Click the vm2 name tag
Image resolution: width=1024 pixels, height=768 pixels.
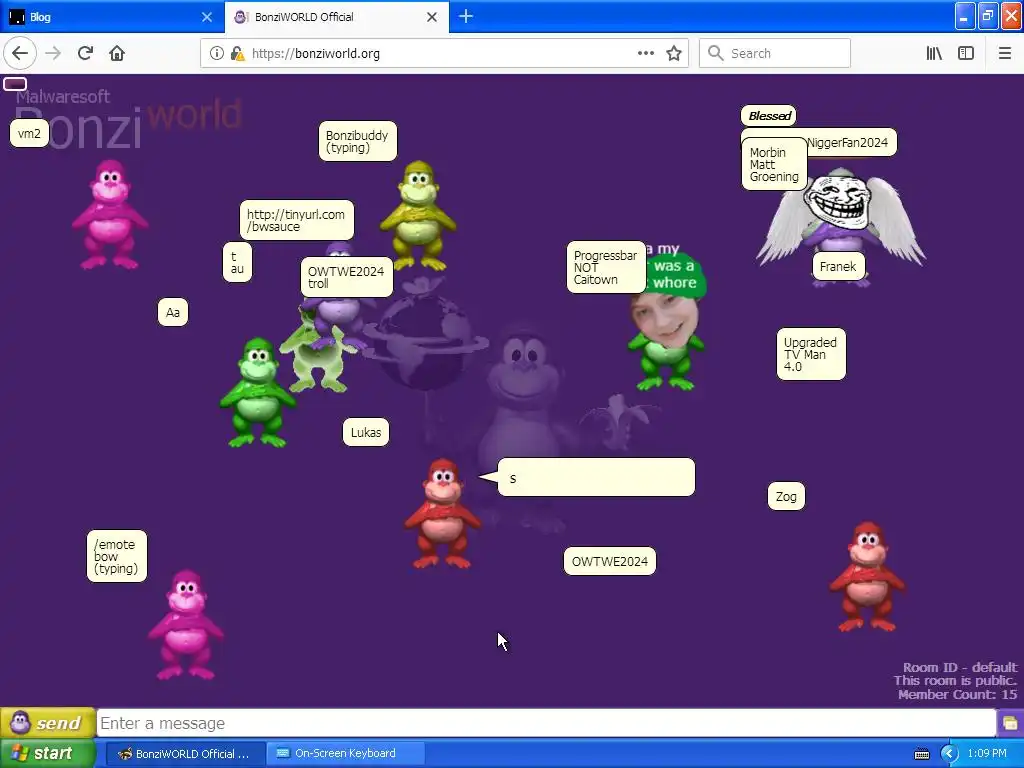point(29,133)
